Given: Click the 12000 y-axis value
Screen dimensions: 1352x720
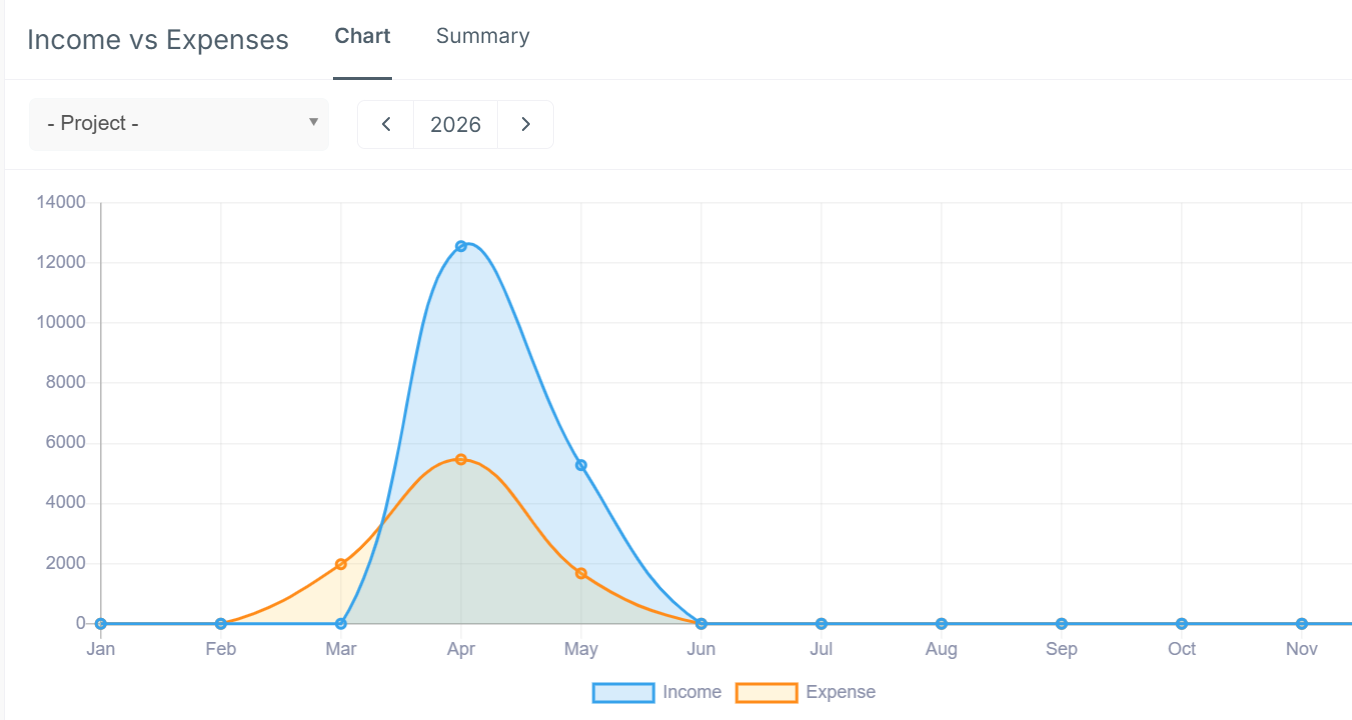Looking at the screenshot, I should pos(61,263).
